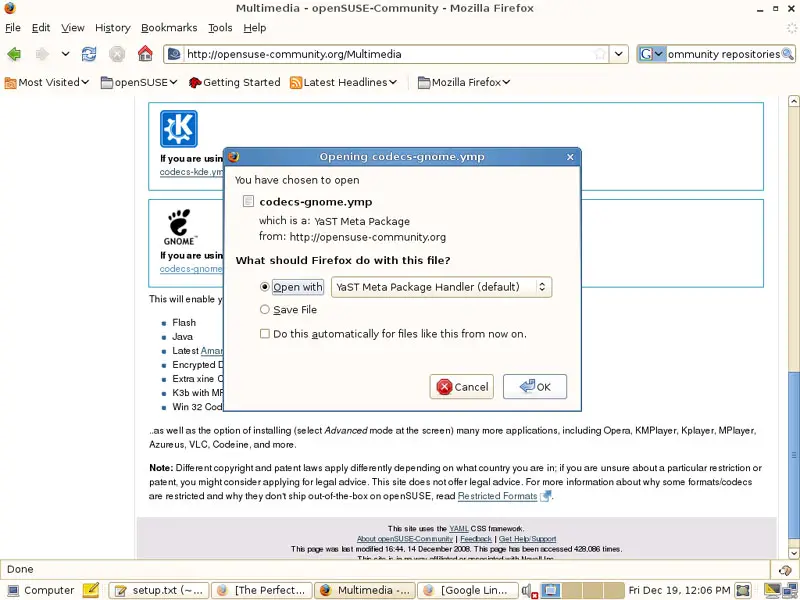800x600 pixels.
Task: Open Get Help/Support footer link
Action: (528, 539)
